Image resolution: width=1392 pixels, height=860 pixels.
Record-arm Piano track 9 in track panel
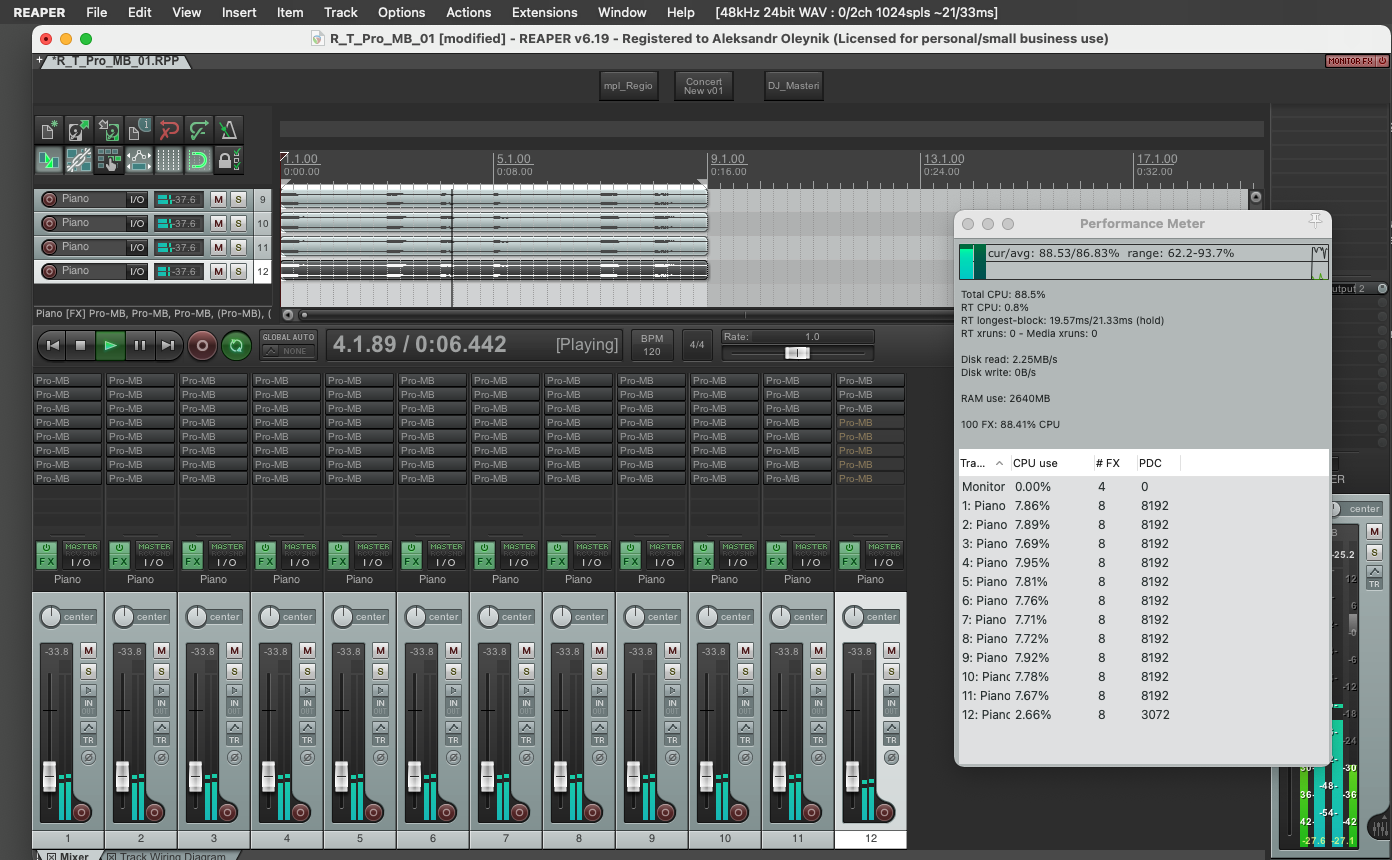pos(48,199)
